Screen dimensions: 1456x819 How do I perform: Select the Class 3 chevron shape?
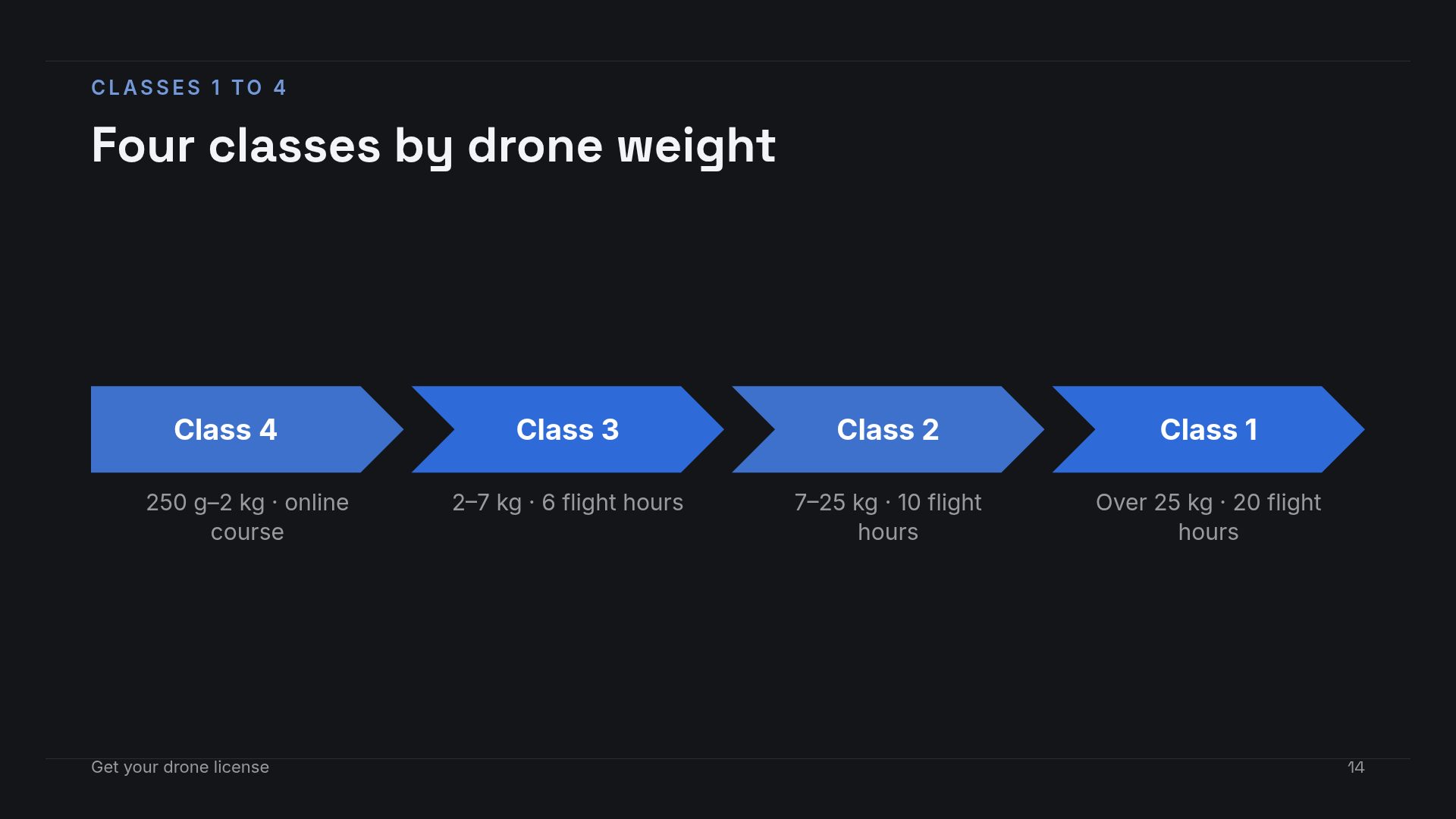coord(567,429)
